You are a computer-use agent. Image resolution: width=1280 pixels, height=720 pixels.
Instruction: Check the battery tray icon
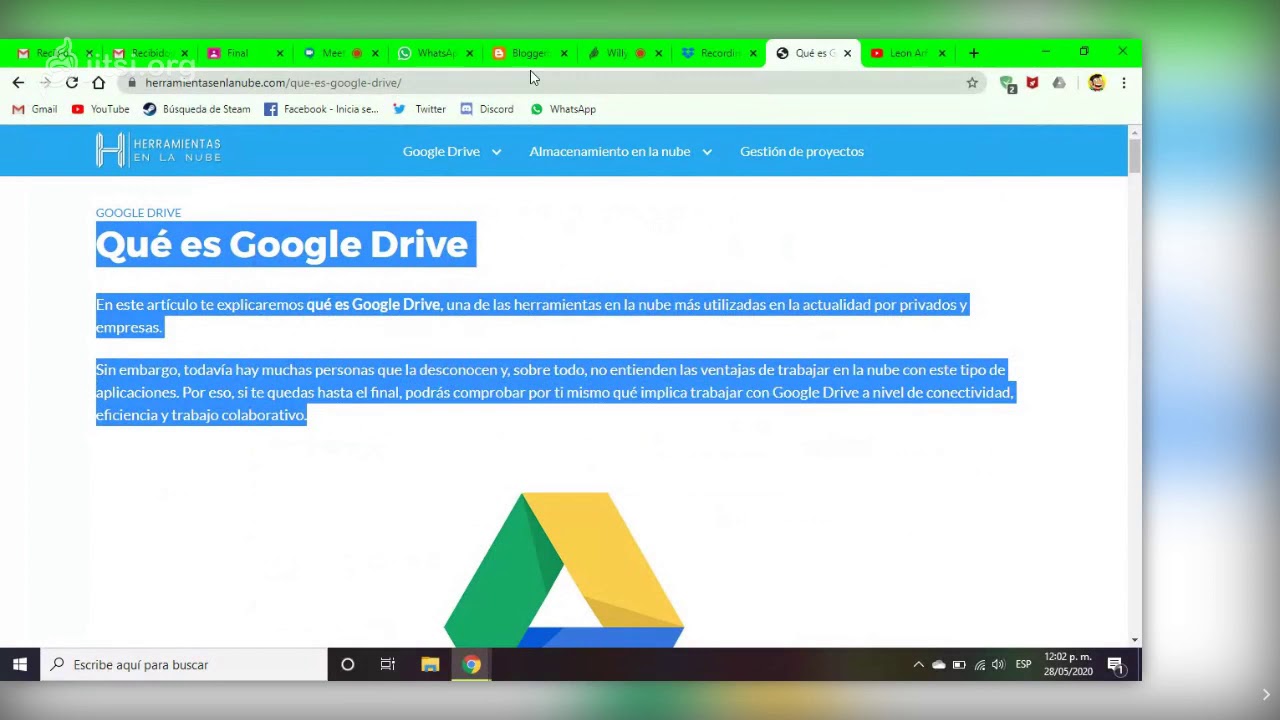tap(959, 665)
